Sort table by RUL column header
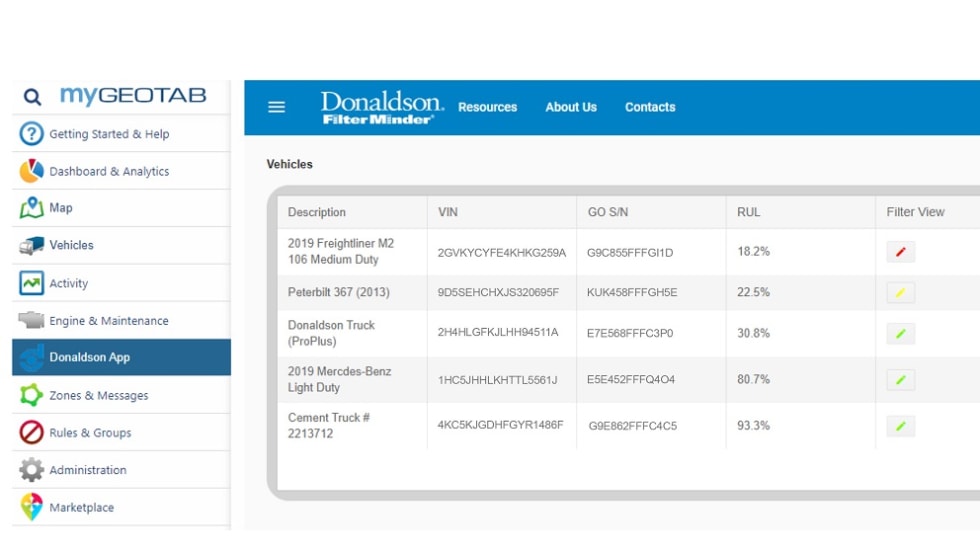 [753, 212]
